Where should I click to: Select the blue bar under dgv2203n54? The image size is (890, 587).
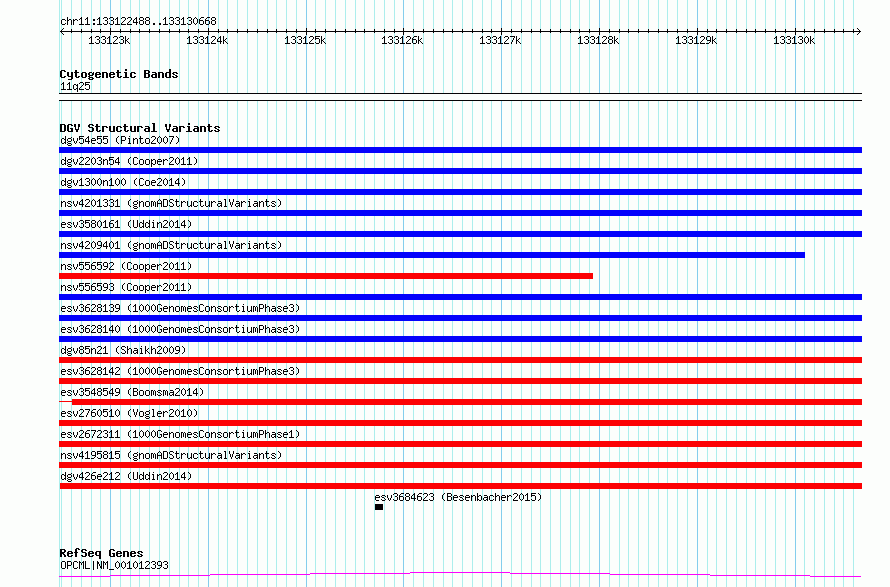tap(460, 171)
